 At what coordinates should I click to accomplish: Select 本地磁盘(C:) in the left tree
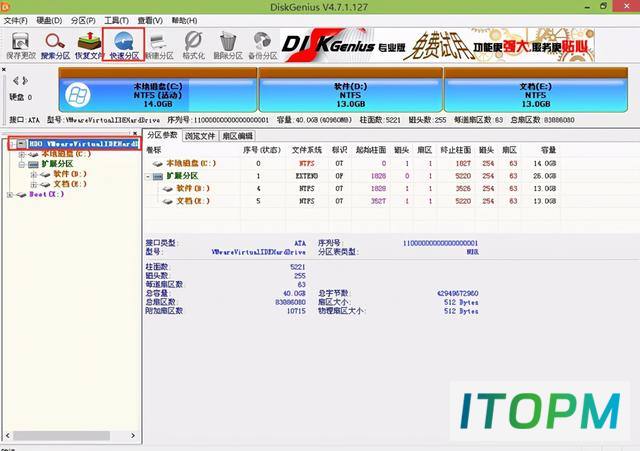(66, 154)
